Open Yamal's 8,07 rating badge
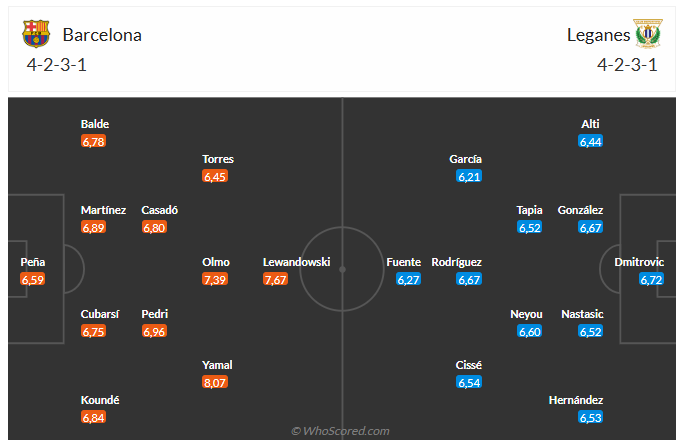688x440 pixels. tap(215, 383)
